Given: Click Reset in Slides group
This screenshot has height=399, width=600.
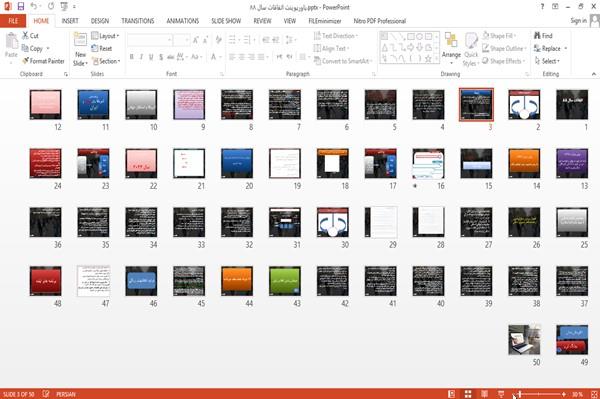Looking at the screenshot, I should (102, 48).
